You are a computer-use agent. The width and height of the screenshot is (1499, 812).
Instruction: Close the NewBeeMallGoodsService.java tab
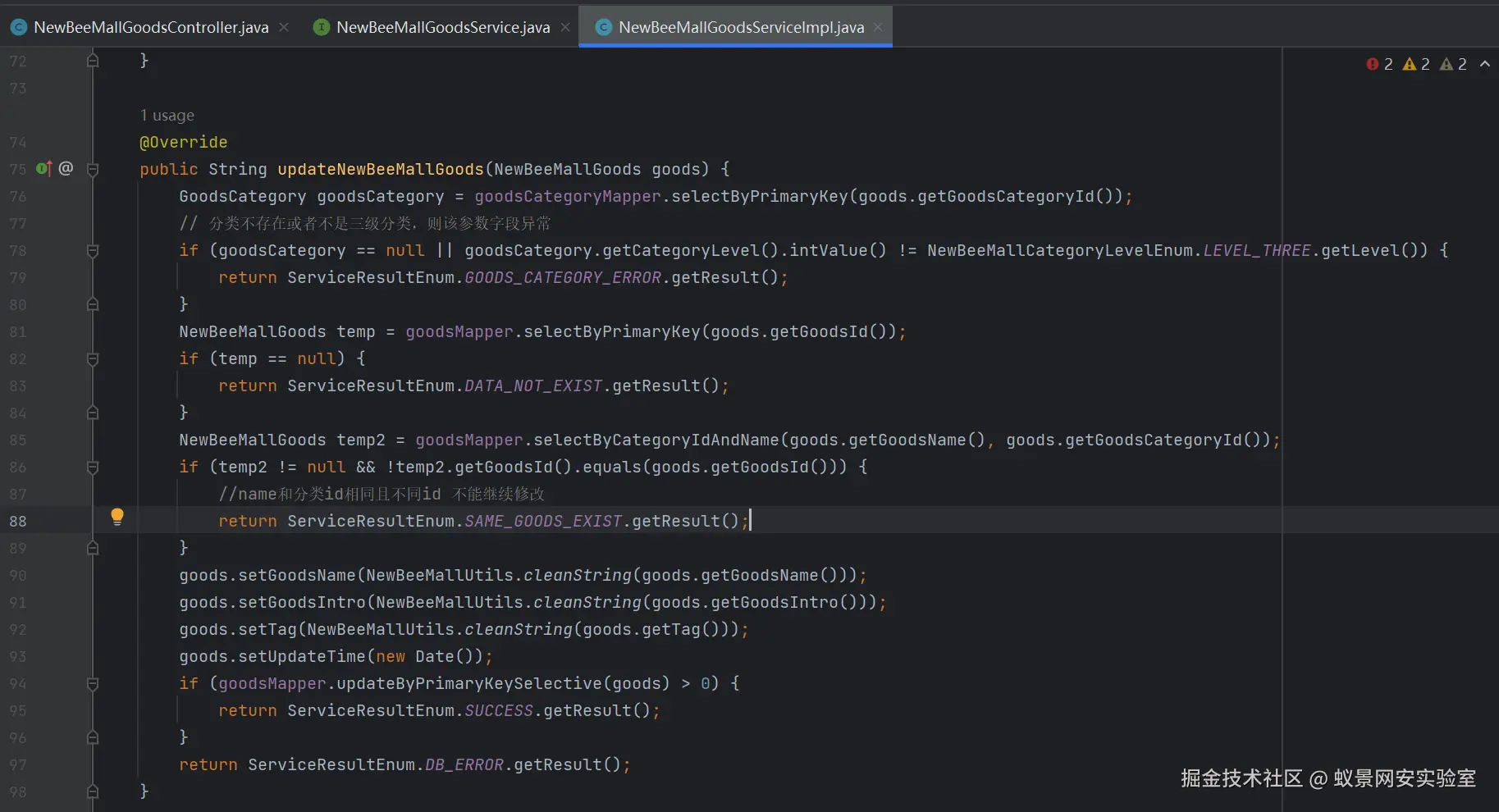pyautogui.click(x=565, y=27)
